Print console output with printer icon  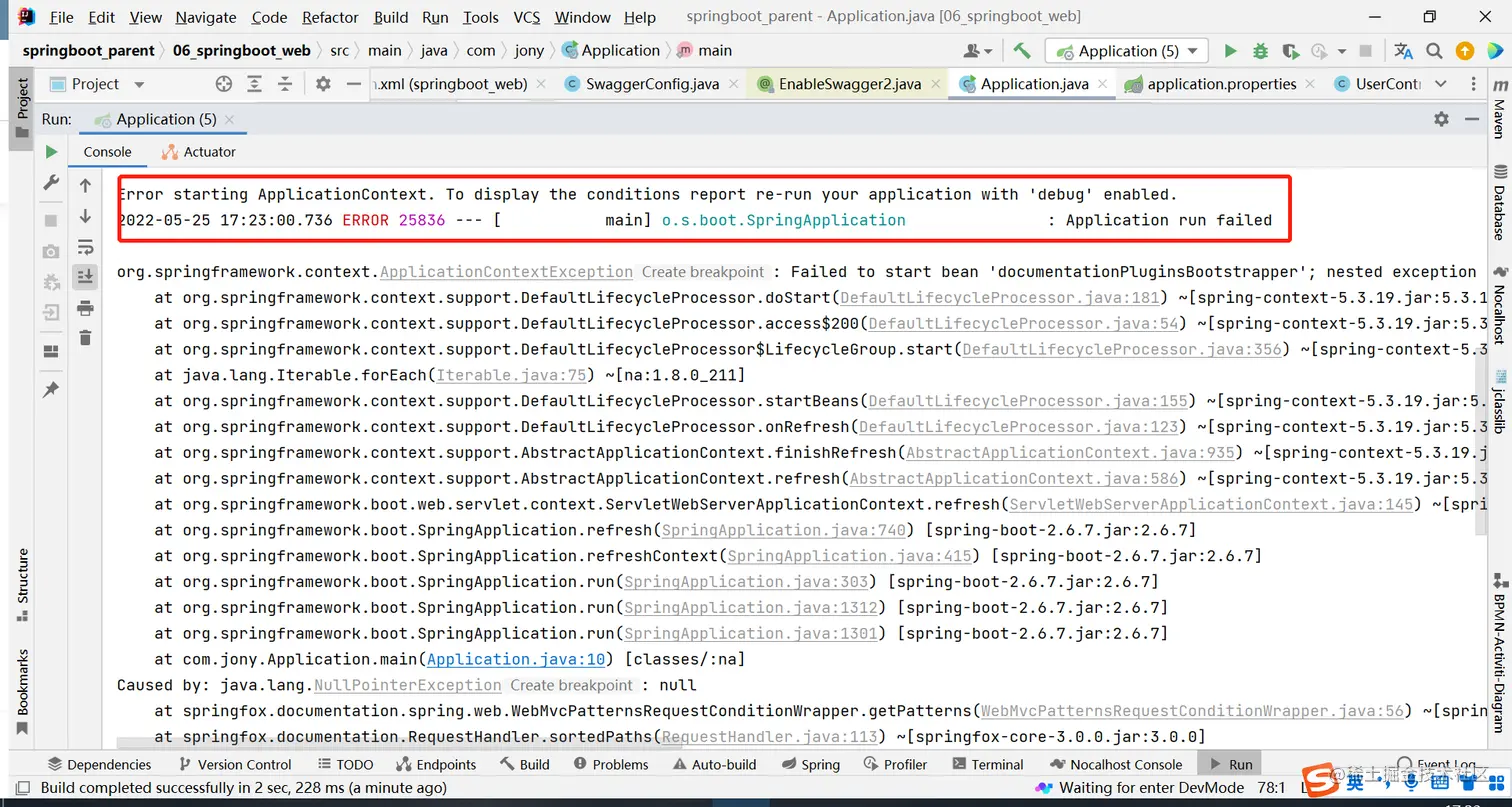85,307
